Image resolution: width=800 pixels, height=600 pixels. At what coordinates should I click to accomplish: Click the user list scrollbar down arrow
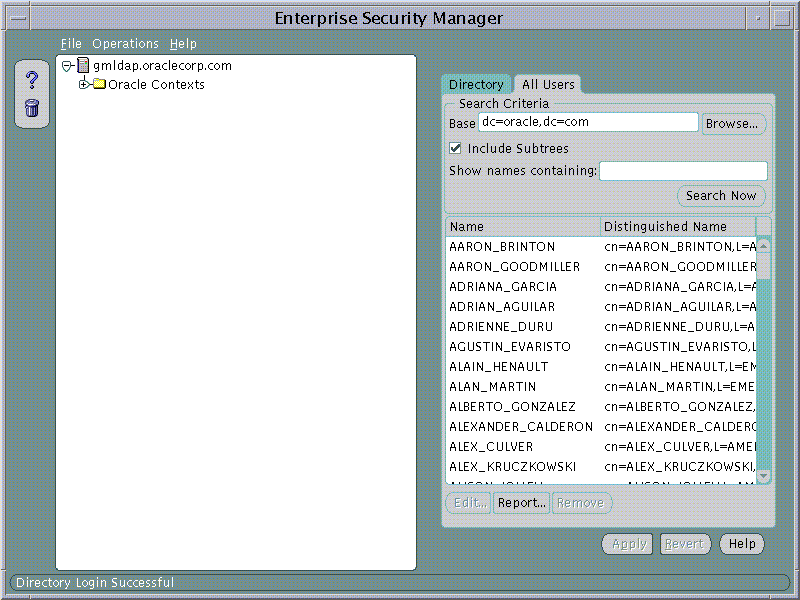[x=764, y=476]
